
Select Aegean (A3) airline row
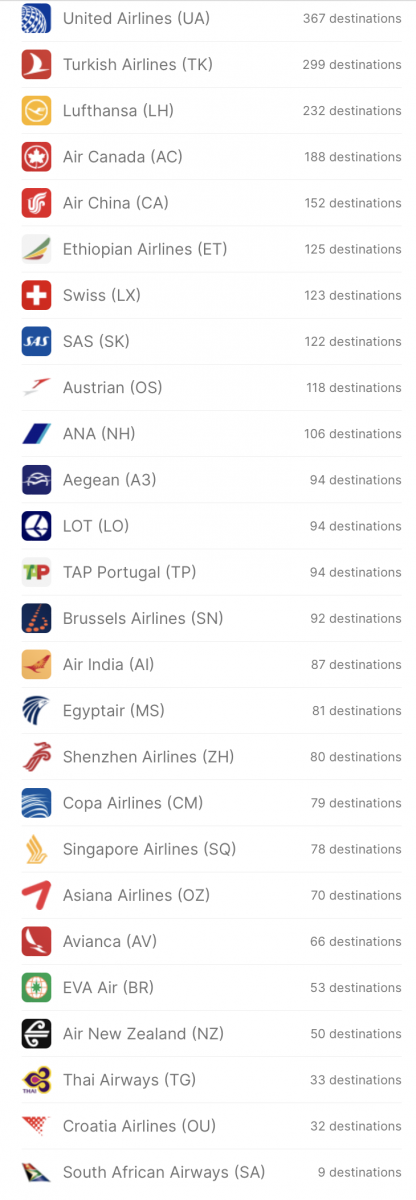pos(212,480)
